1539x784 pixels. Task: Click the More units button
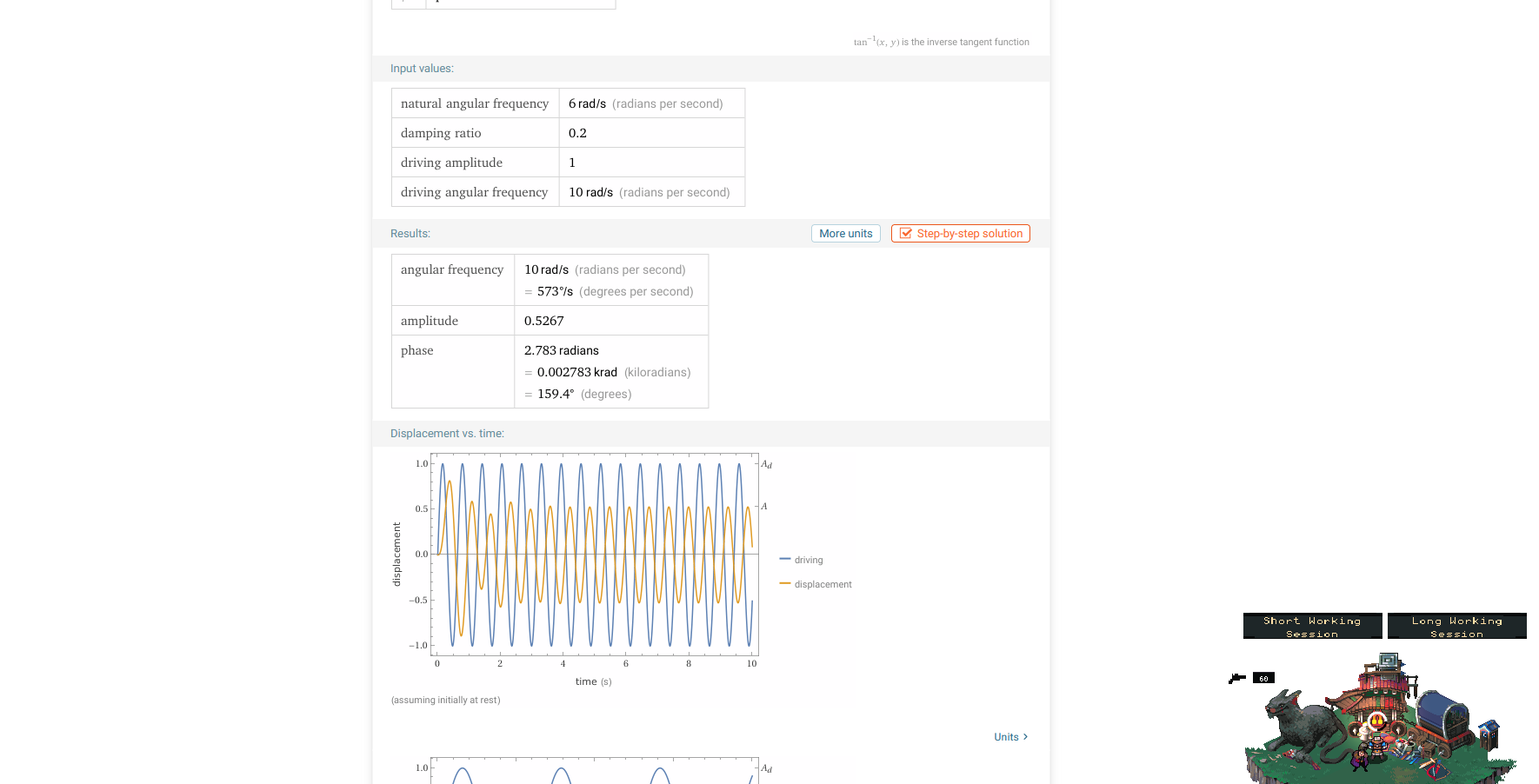[x=845, y=234]
